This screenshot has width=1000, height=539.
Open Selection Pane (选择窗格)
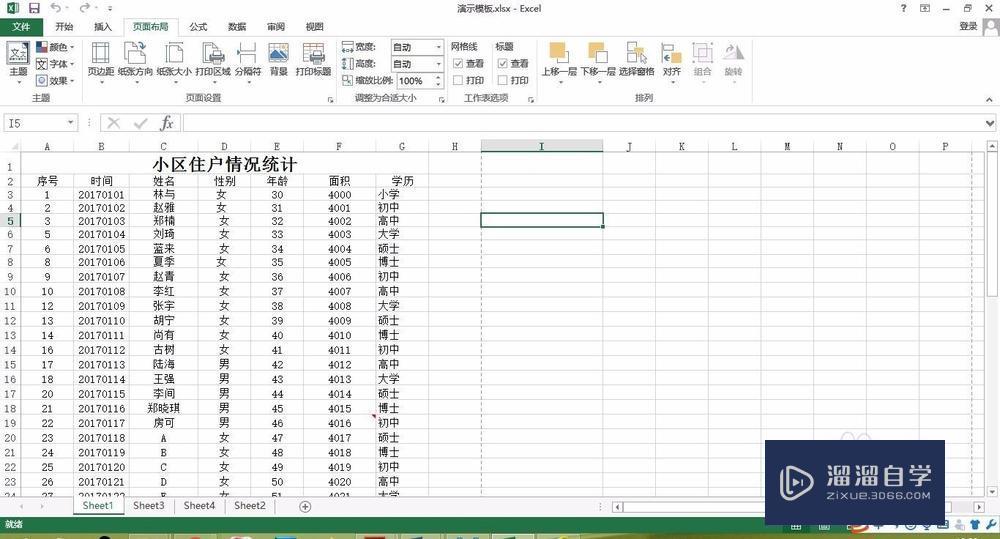(636, 60)
